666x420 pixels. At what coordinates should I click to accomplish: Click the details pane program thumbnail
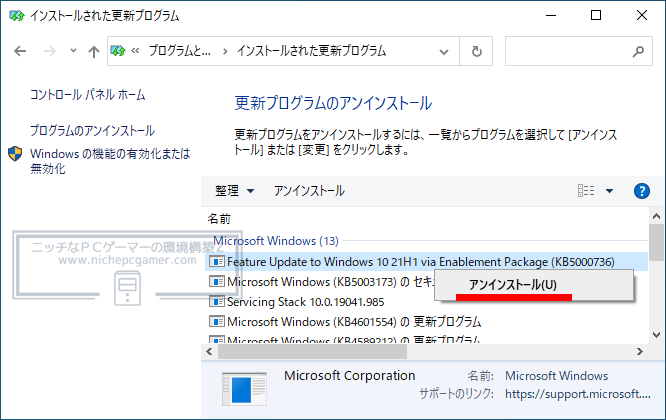click(244, 389)
